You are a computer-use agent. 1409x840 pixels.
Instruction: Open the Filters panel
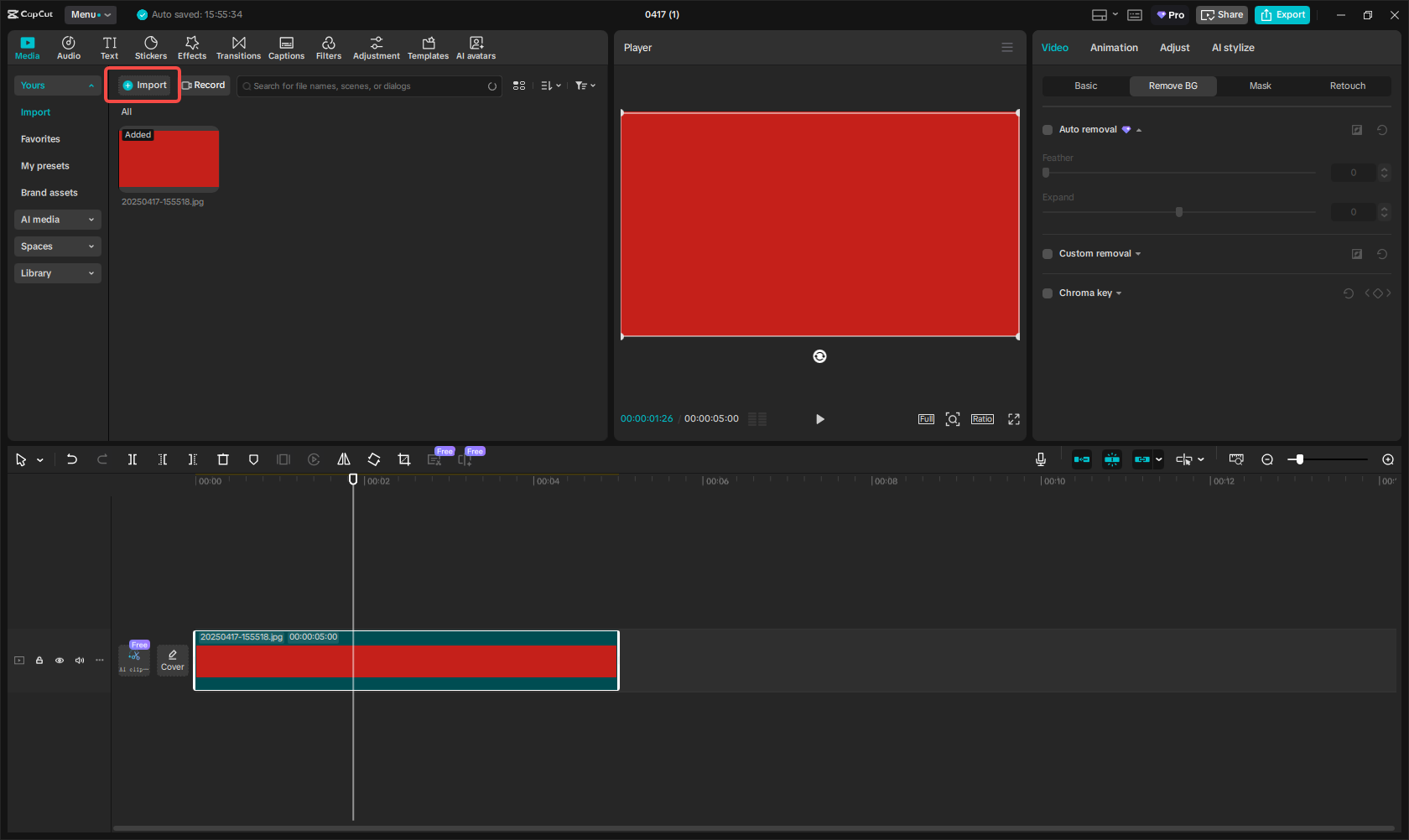click(x=329, y=47)
